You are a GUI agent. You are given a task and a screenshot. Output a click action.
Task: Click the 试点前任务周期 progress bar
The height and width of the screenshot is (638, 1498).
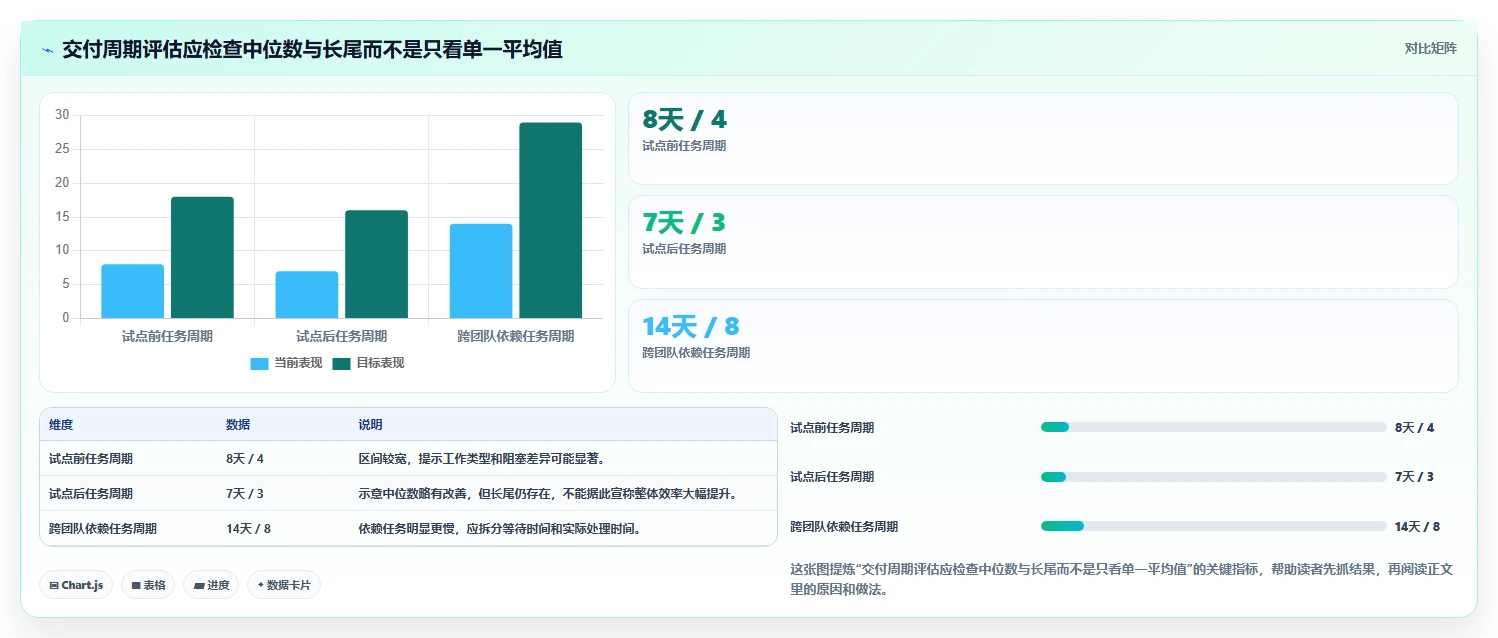[x=1214, y=427]
